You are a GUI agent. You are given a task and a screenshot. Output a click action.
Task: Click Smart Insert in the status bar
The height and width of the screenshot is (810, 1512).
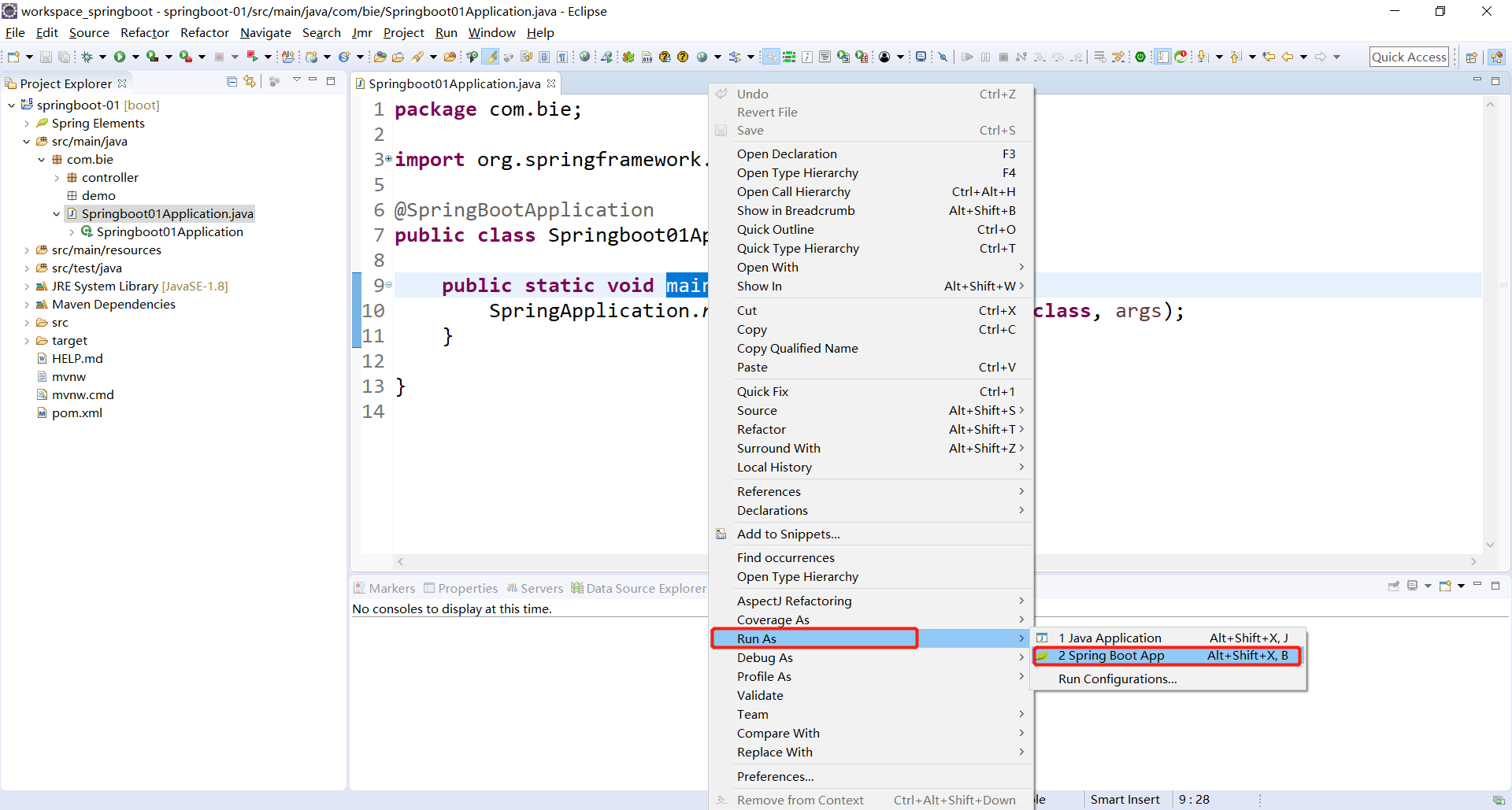point(1125,800)
